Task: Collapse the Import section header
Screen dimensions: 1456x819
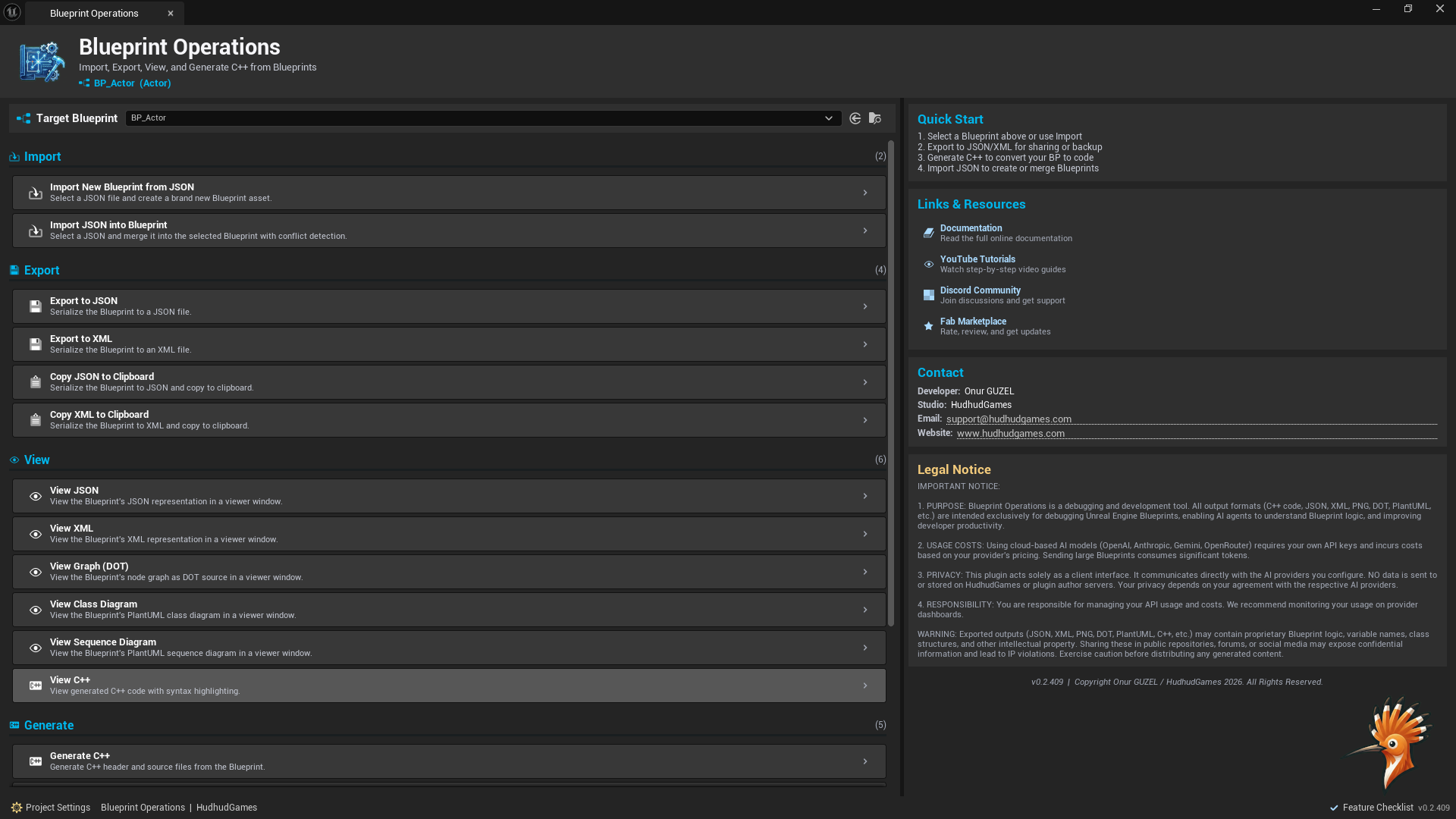Action: pyautogui.click(x=42, y=157)
